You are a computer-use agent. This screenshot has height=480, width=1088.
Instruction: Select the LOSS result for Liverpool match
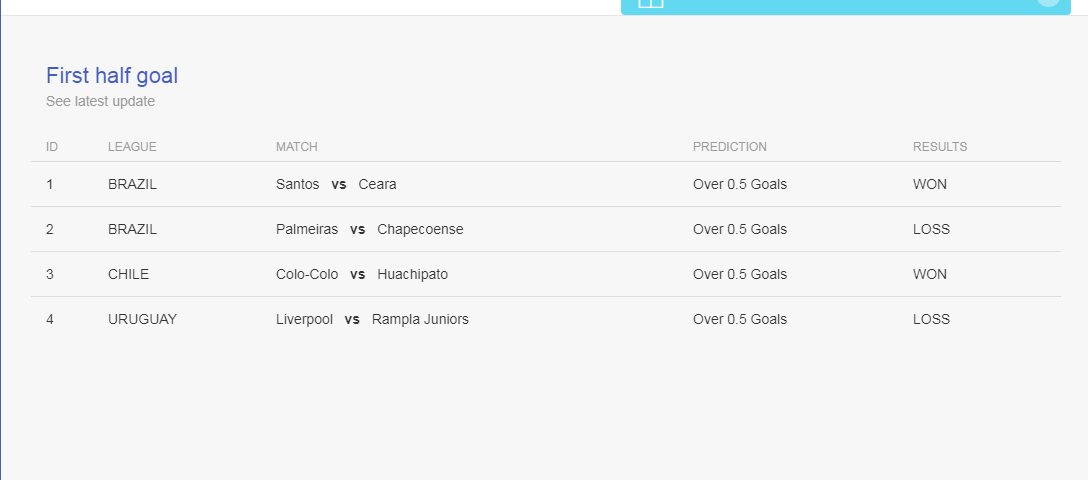[931, 319]
